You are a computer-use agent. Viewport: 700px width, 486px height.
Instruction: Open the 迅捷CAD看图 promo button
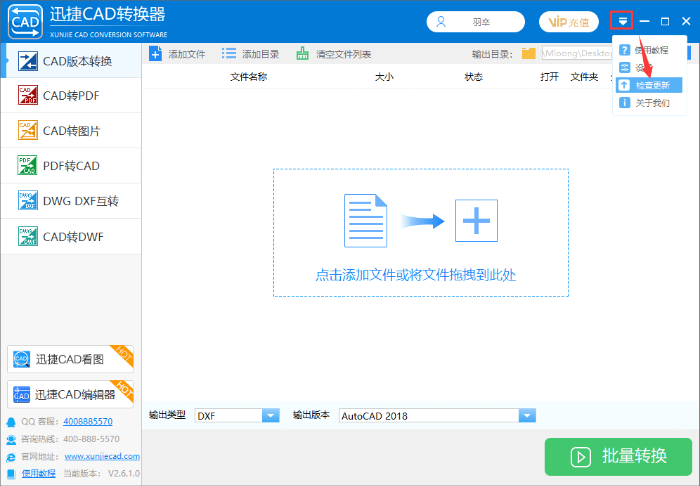70,359
